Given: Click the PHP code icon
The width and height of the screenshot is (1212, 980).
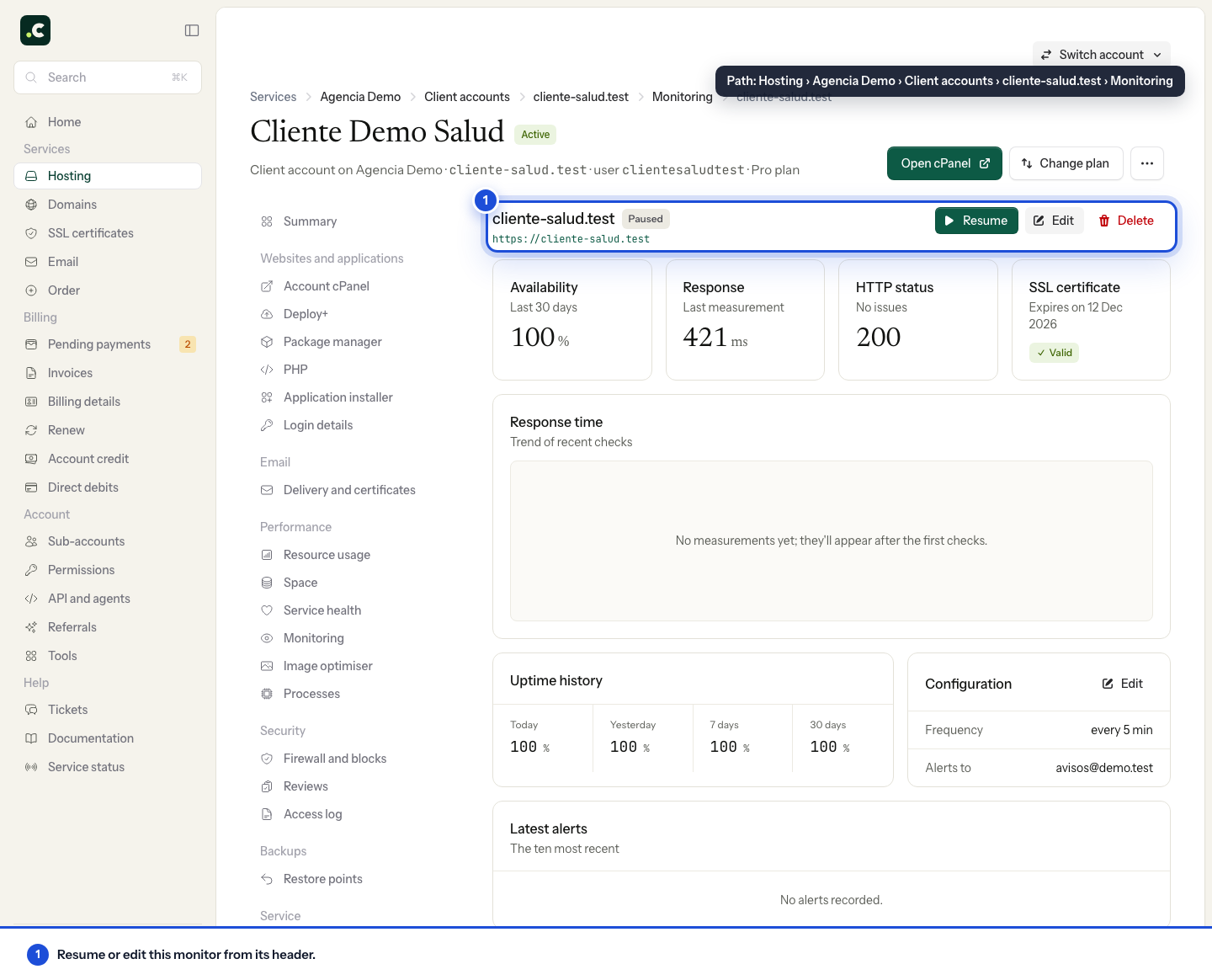Looking at the screenshot, I should point(267,370).
